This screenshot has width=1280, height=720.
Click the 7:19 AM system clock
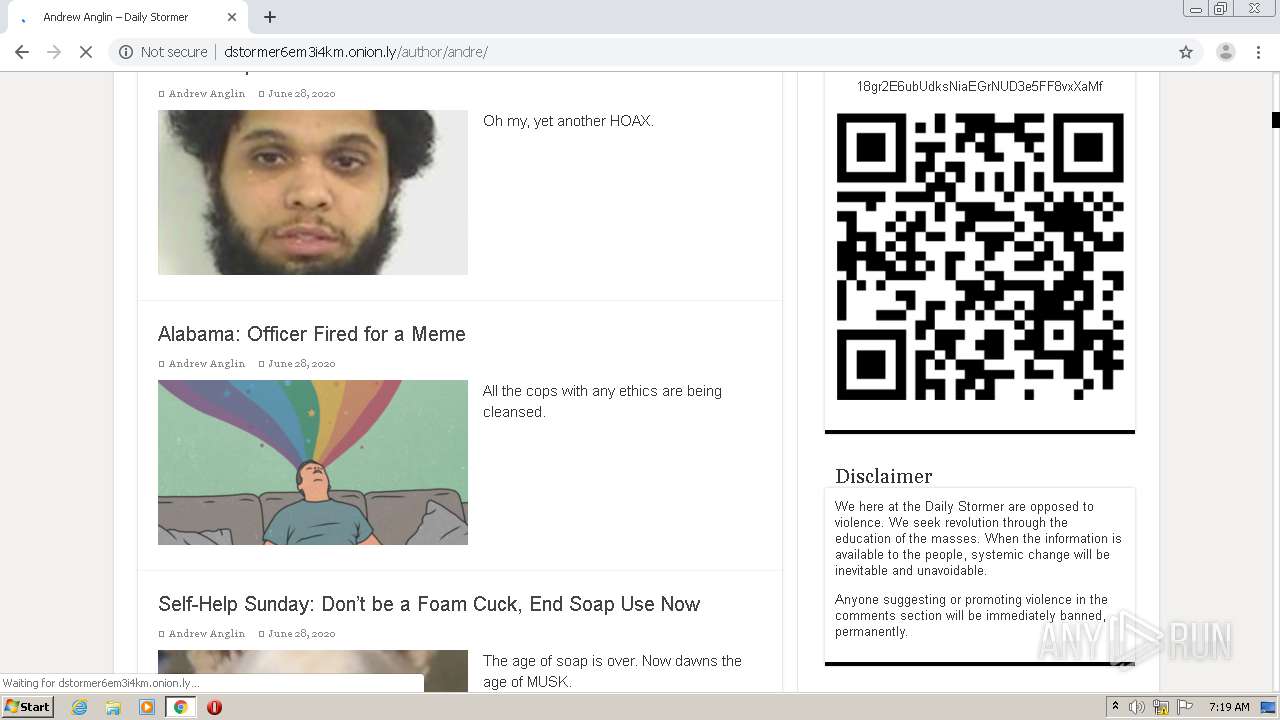click(1229, 707)
